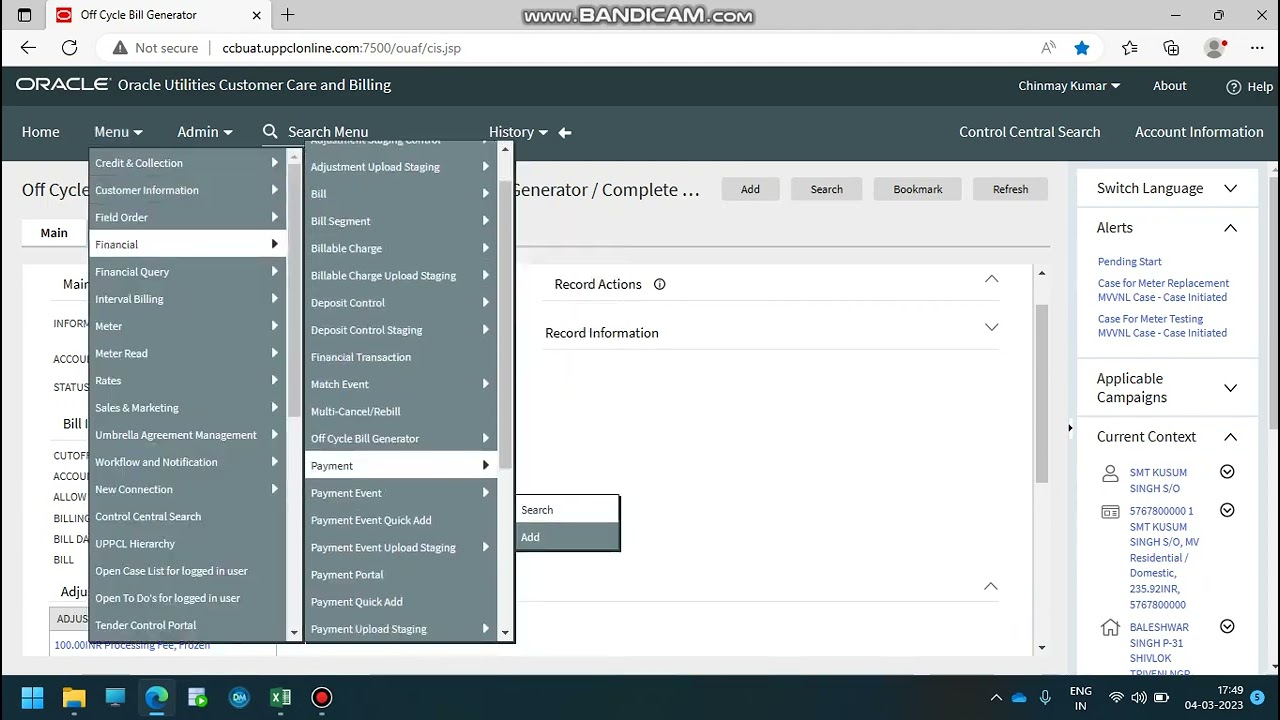Click the microphone icon in system tray
1280x720 pixels.
[1045, 697]
